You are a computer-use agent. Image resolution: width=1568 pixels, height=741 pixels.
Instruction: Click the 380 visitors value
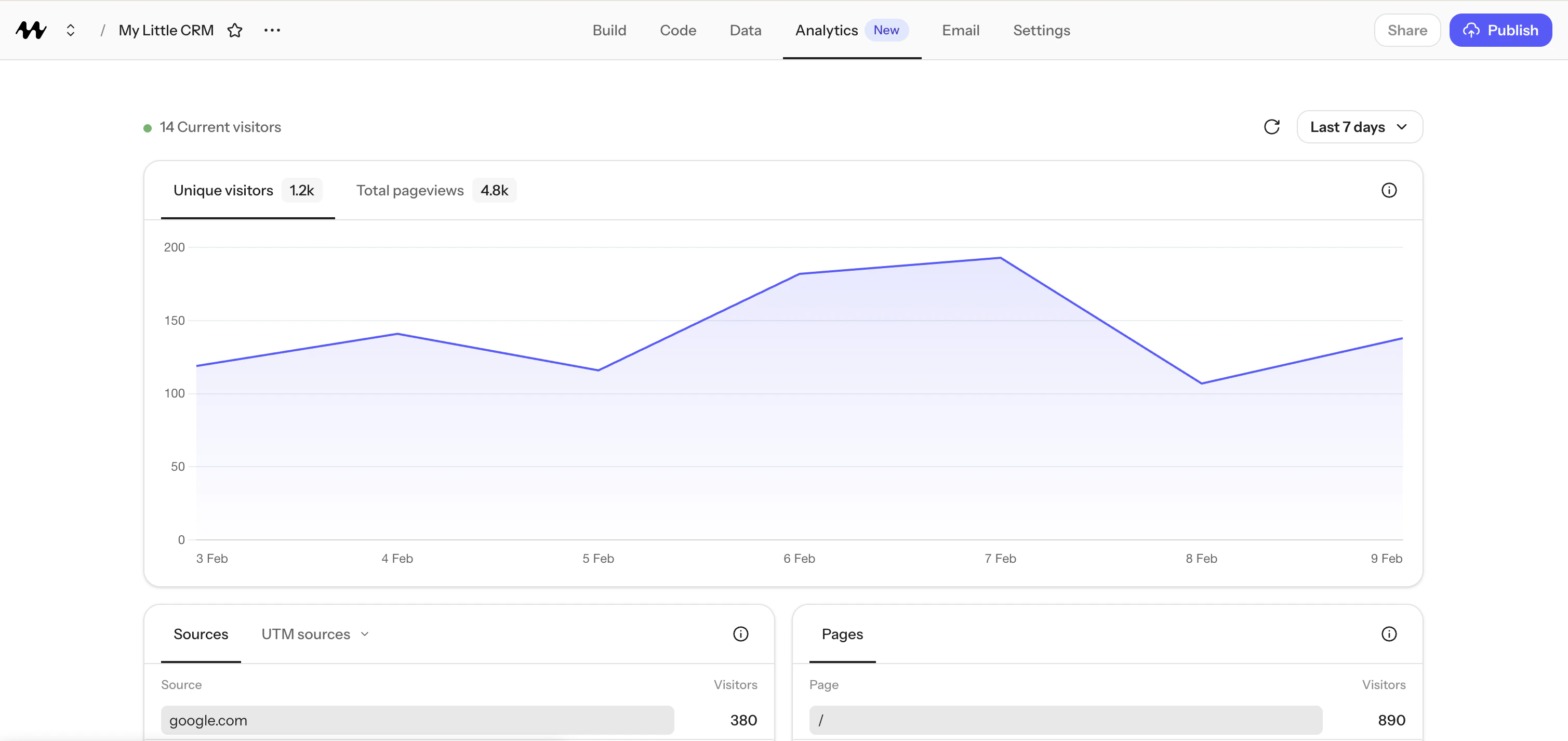(x=743, y=720)
